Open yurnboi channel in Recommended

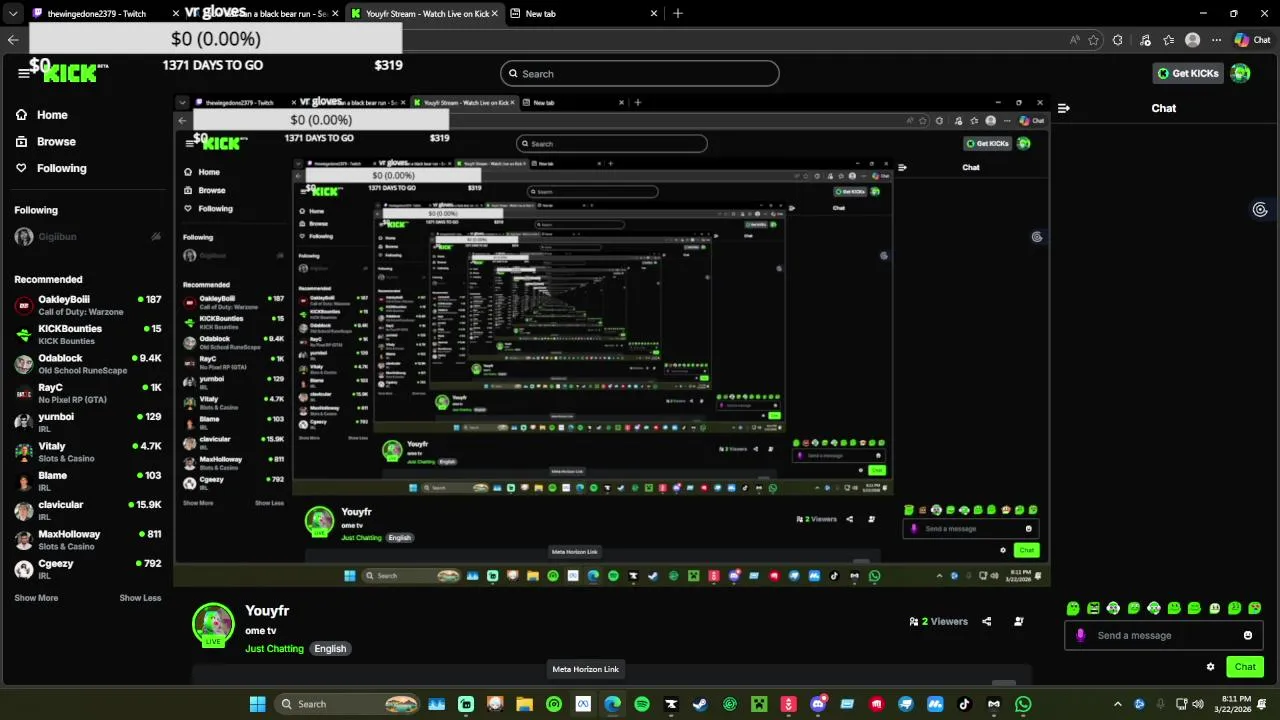click(88, 422)
